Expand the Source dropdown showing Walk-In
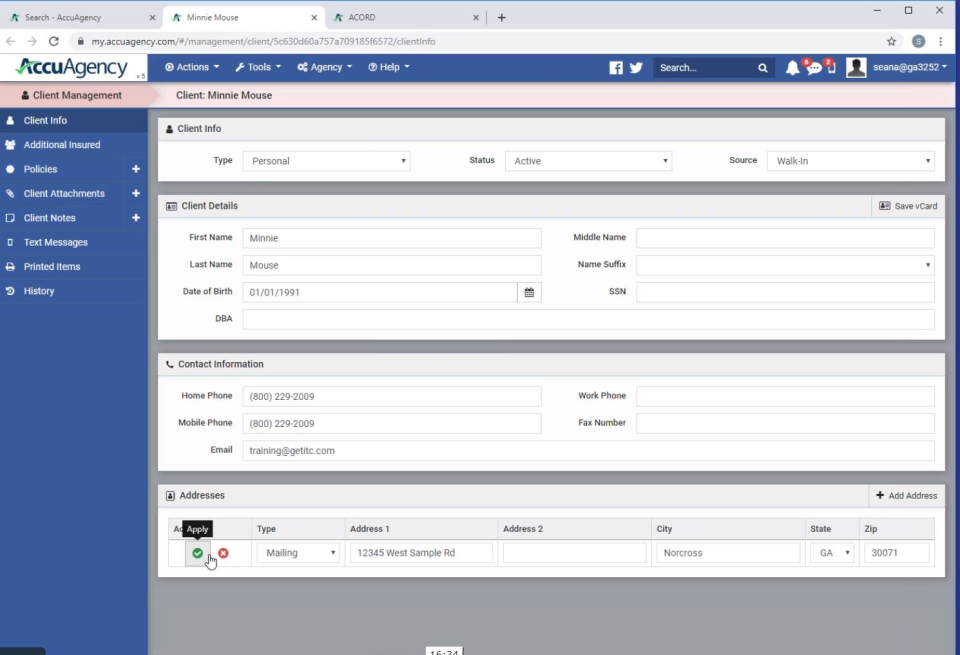The width and height of the screenshot is (960, 655). click(x=850, y=160)
